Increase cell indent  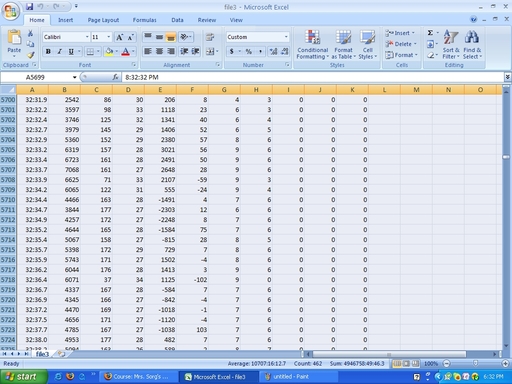coord(195,51)
